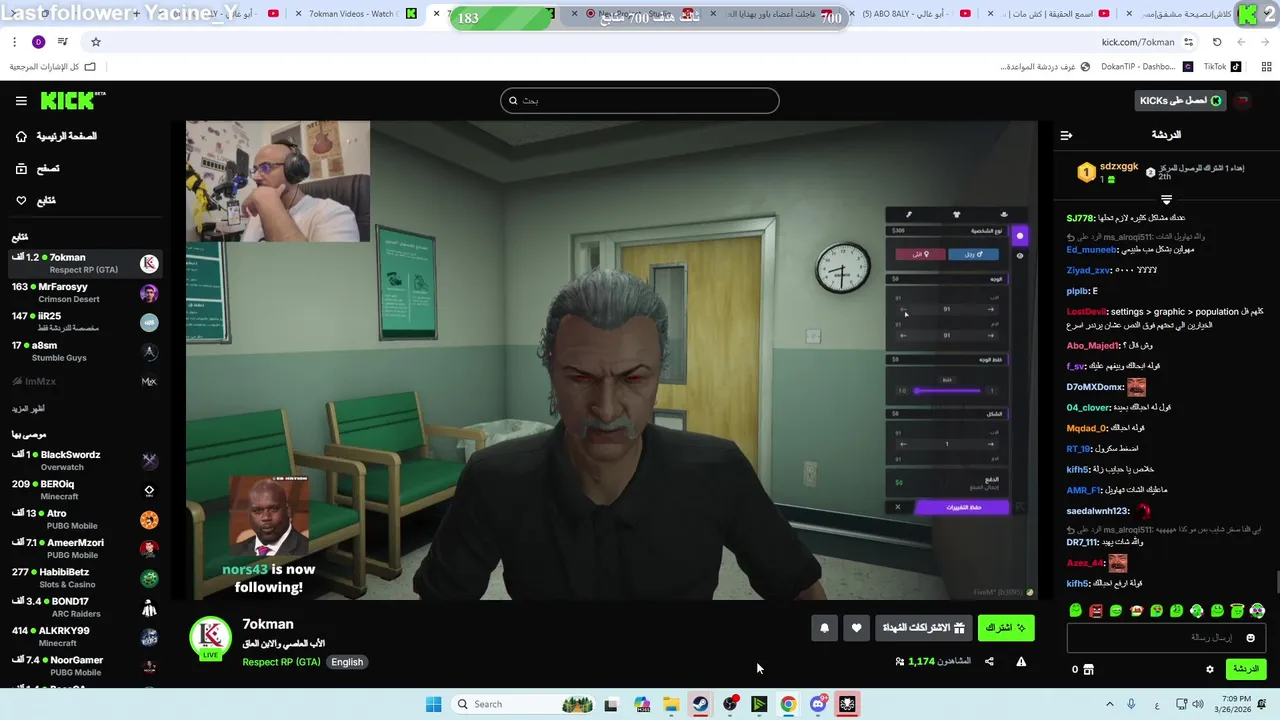Open NoorGamer PUBG Mobile channel

coord(84,666)
